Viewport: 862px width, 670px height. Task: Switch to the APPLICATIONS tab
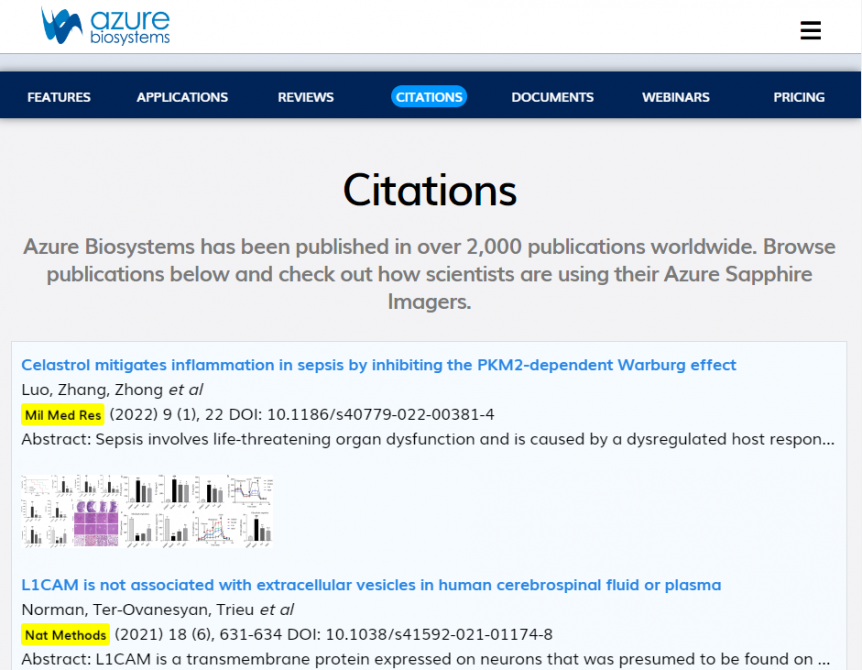pyautogui.click(x=182, y=97)
